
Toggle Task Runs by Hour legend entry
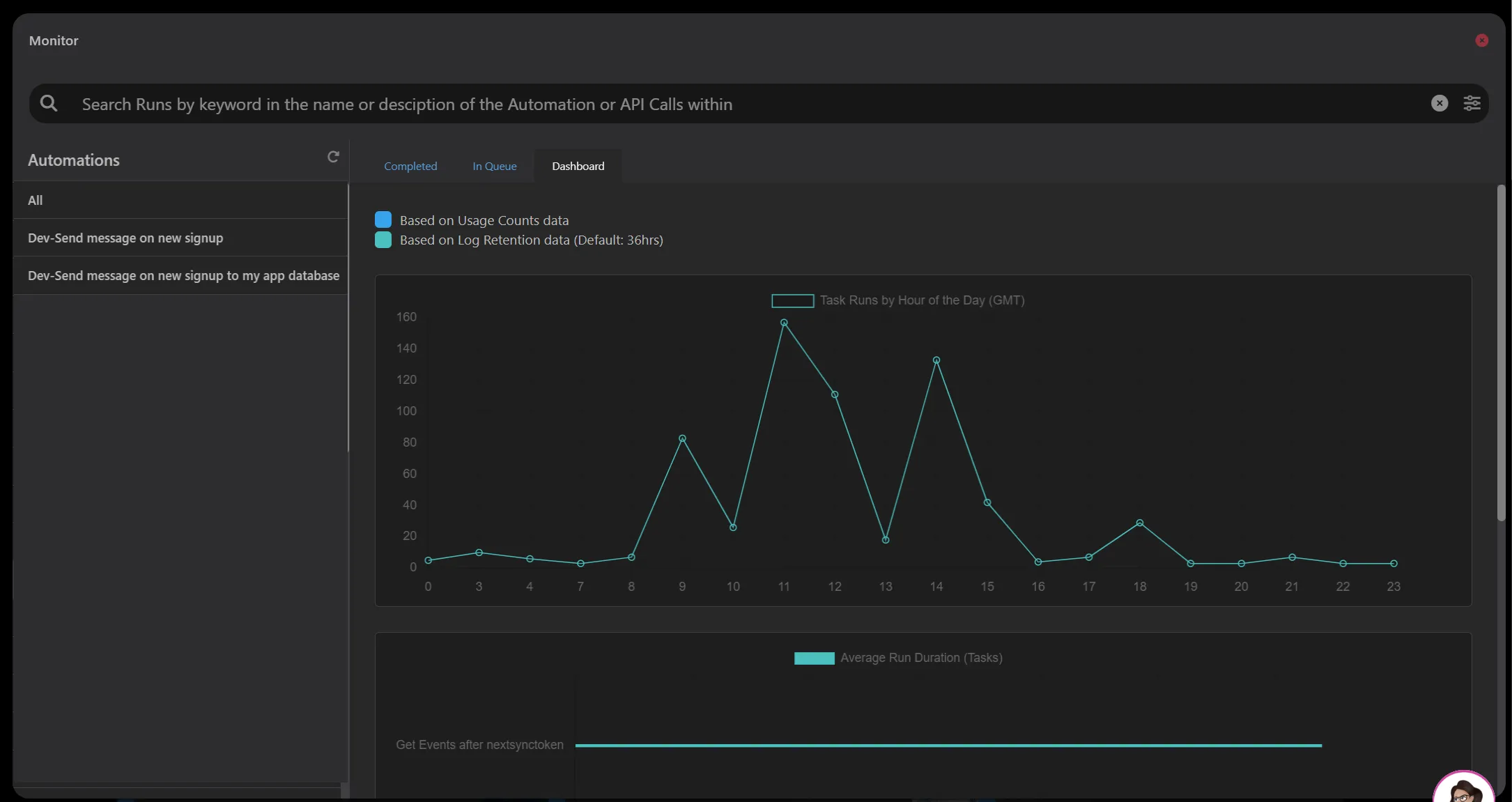(897, 300)
